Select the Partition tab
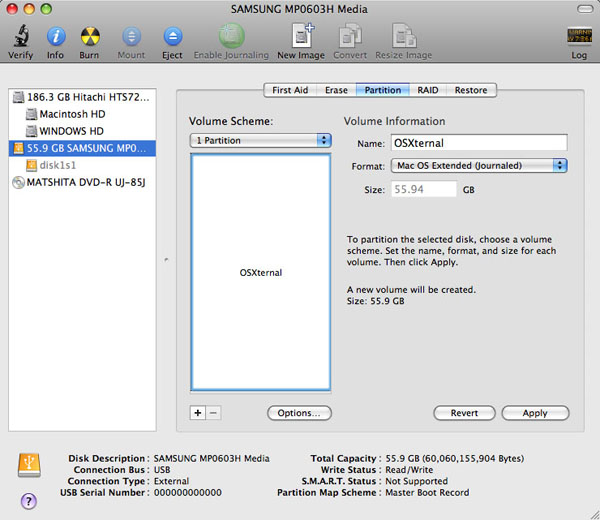The width and height of the screenshot is (600, 520). [383, 90]
